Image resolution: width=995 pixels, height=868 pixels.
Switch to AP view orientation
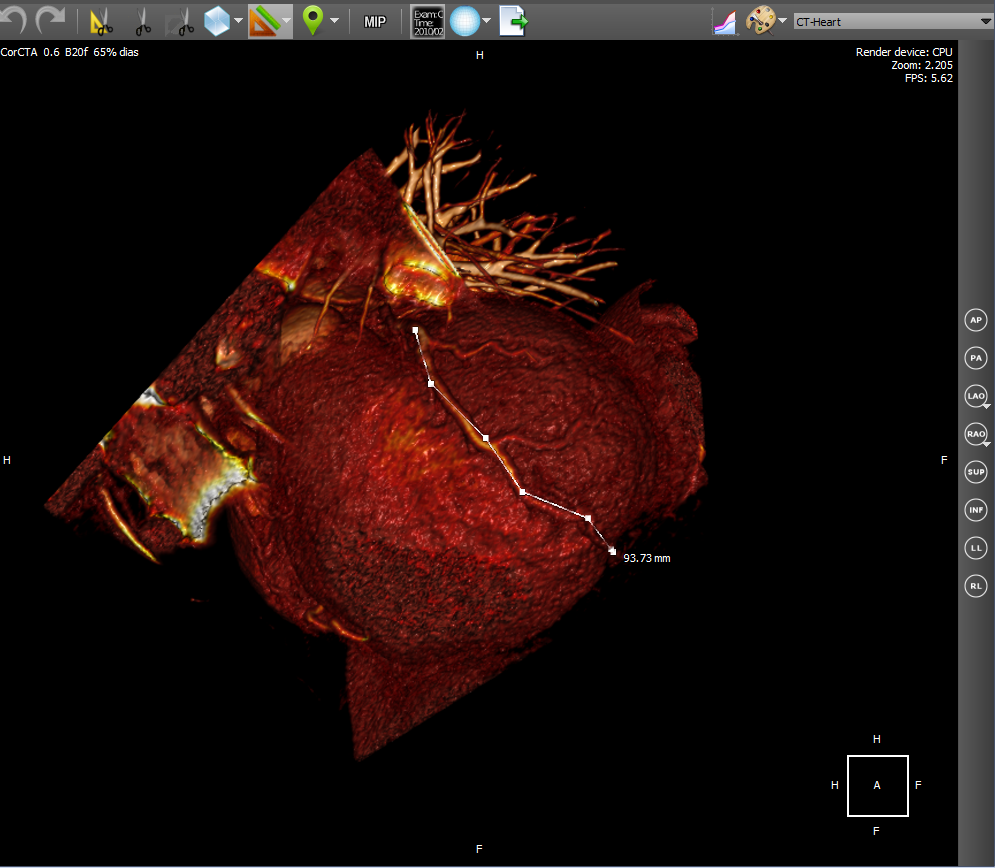[x=976, y=320]
